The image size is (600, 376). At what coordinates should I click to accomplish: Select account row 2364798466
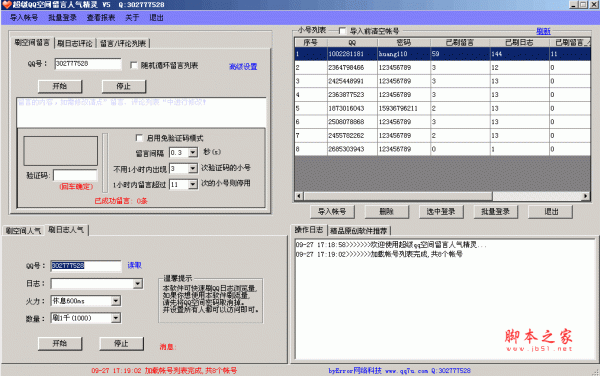coord(443,68)
